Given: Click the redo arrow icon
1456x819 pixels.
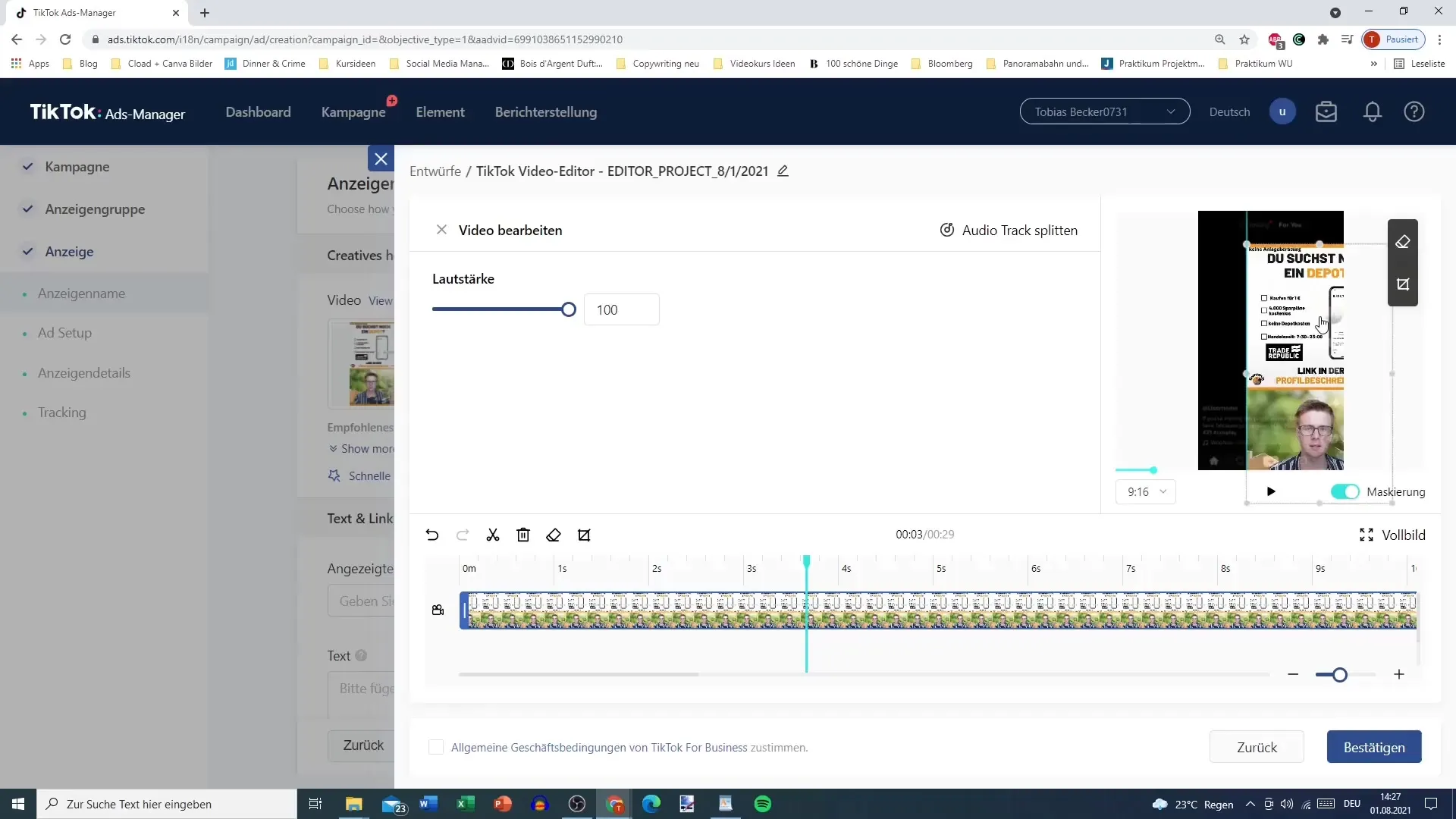Looking at the screenshot, I should pyautogui.click(x=463, y=535).
